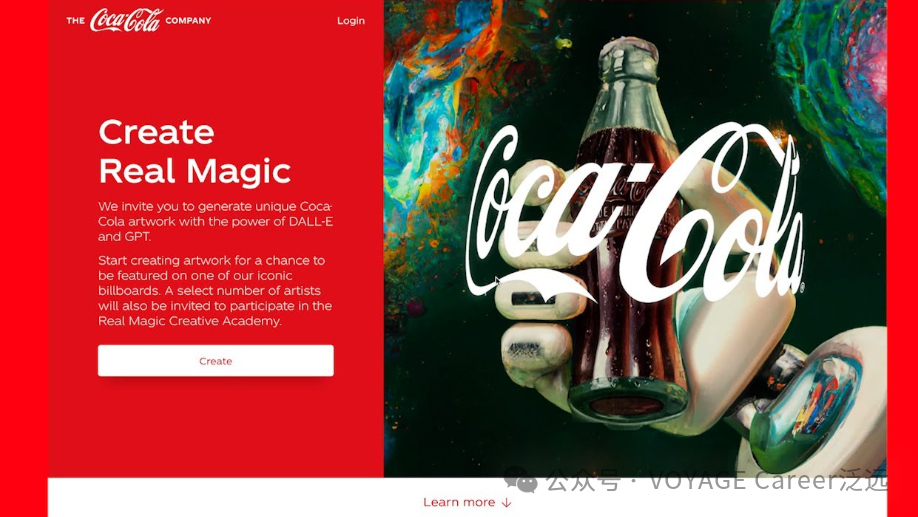Click the large white Coca-Cola logo on artwork

point(635,213)
